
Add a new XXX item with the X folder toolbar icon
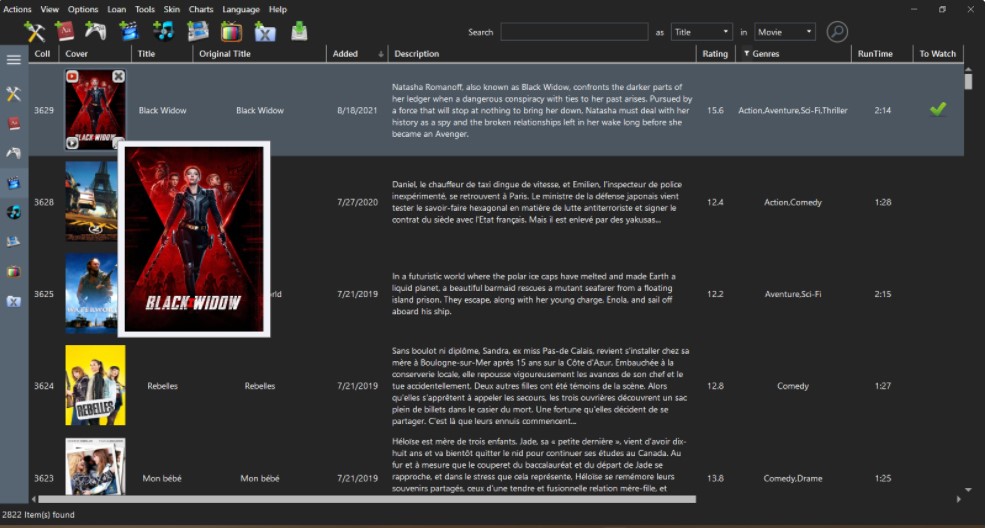[265, 31]
